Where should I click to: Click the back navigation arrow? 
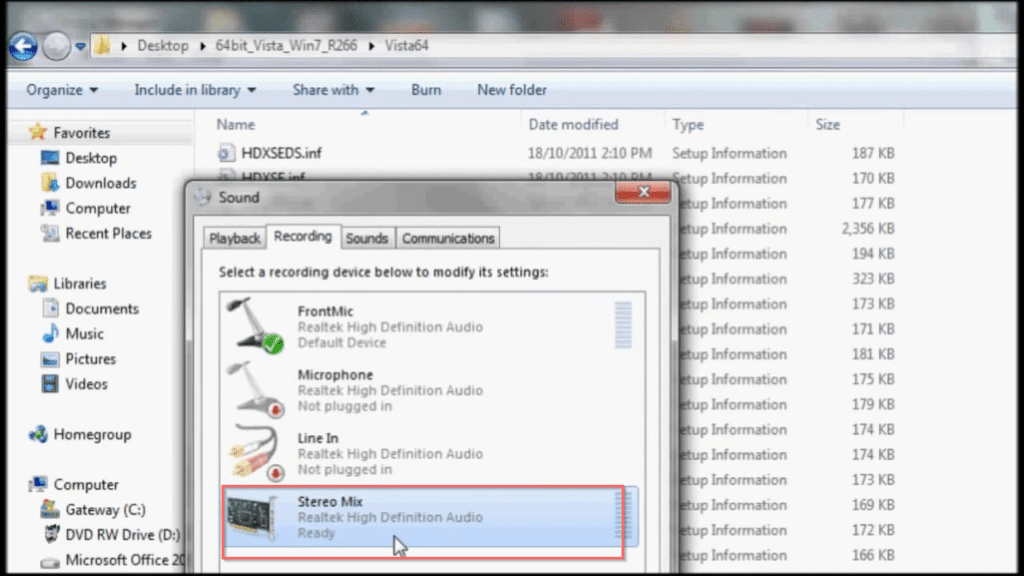(x=22, y=46)
